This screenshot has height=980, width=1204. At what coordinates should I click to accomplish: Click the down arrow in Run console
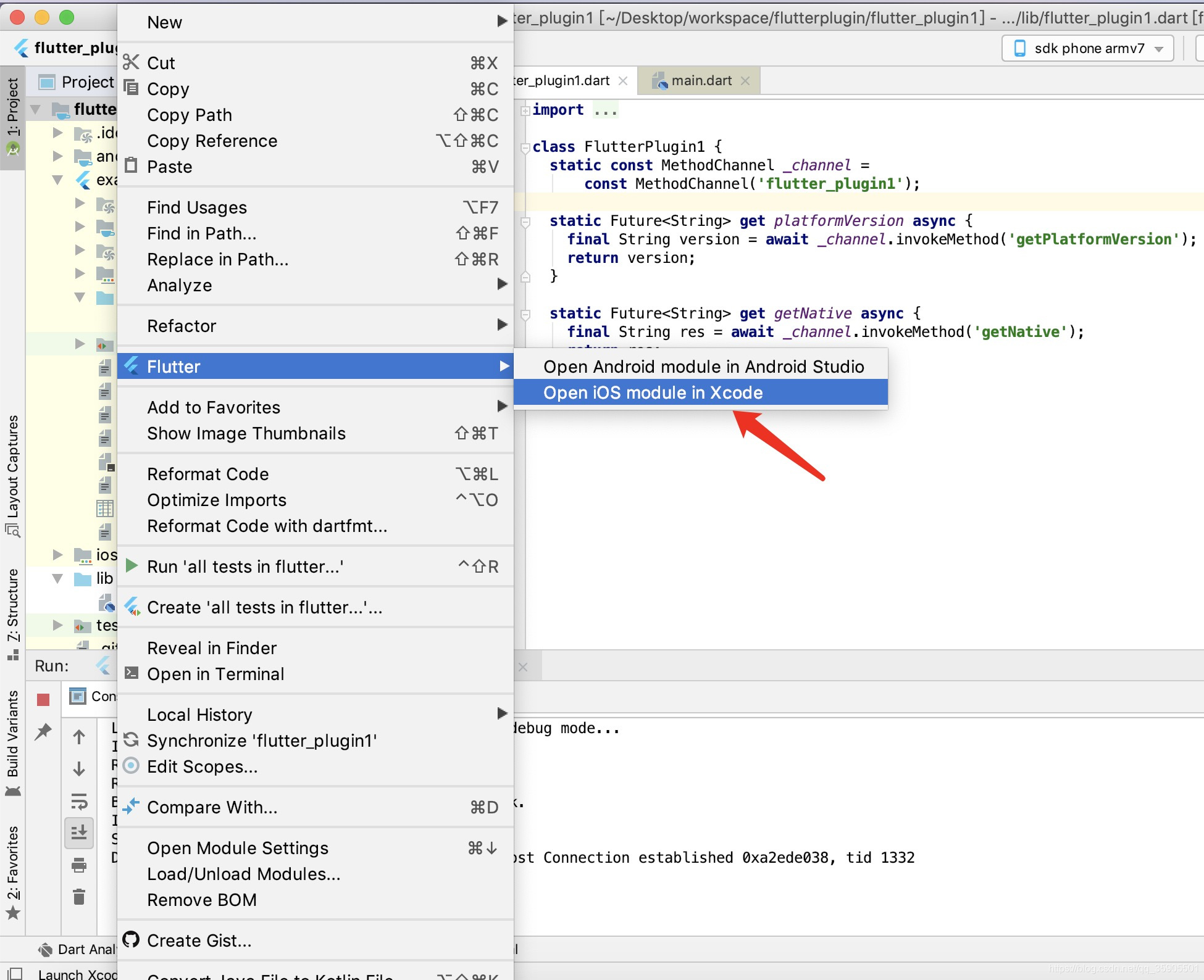(x=79, y=769)
